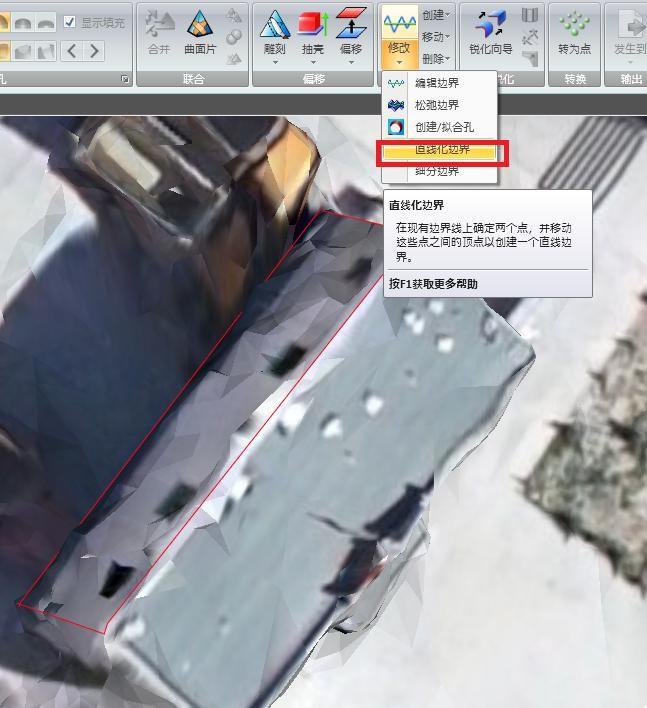Click the 直线化边界 tooltip heading
This screenshot has width=647, height=708.
tap(416, 205)
